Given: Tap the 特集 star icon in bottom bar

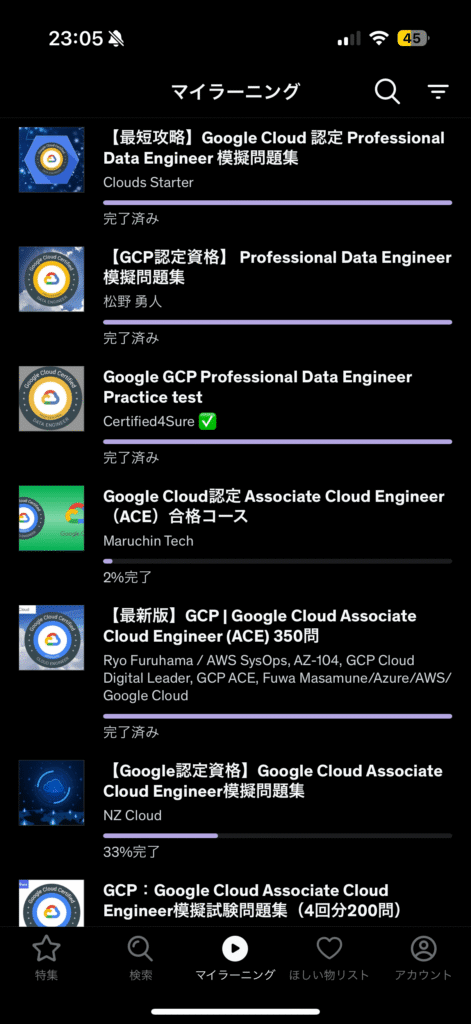Looking at the screenshot, I should (46, 948).
